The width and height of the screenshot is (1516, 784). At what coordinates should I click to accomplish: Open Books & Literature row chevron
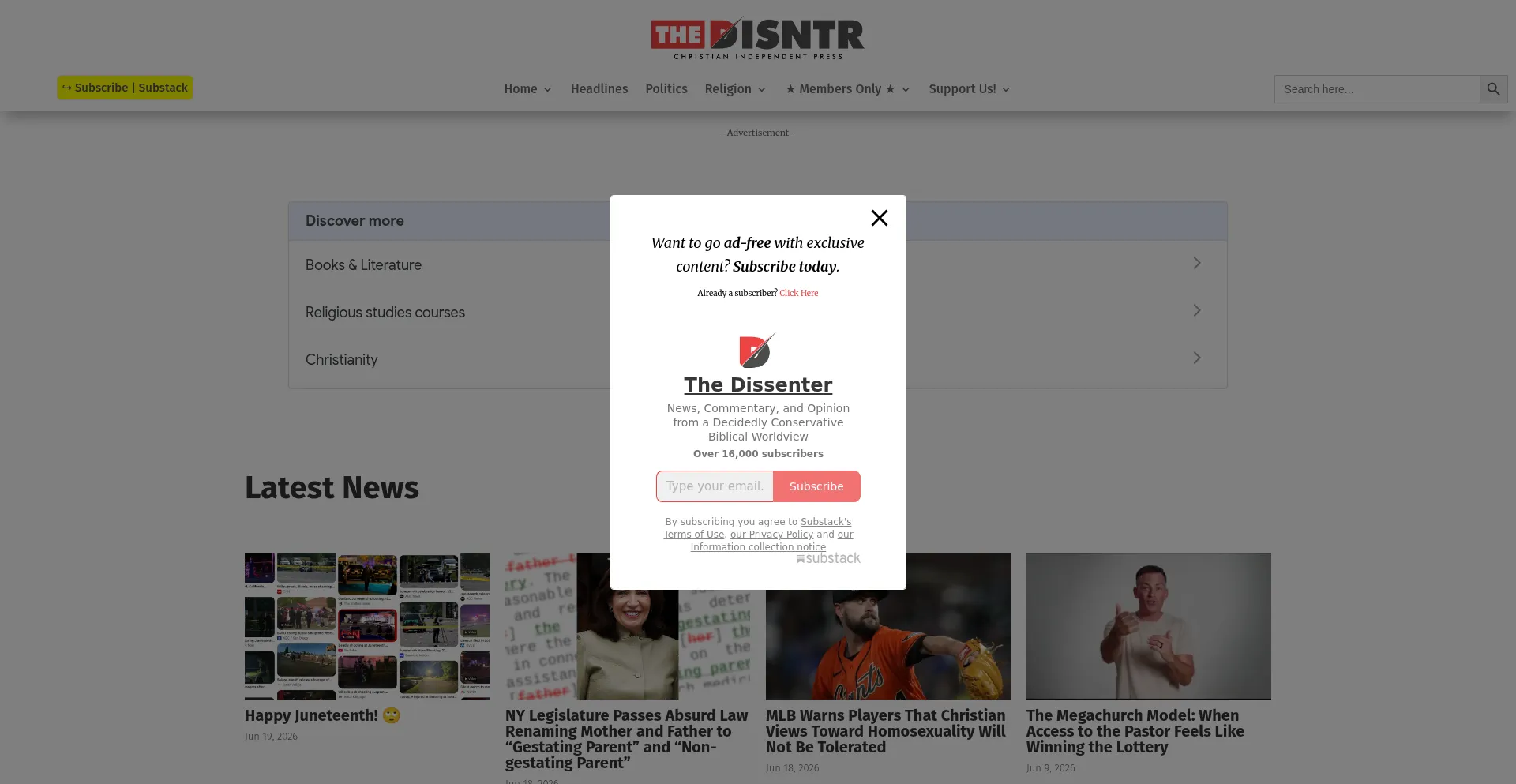tap(1197, 263)
